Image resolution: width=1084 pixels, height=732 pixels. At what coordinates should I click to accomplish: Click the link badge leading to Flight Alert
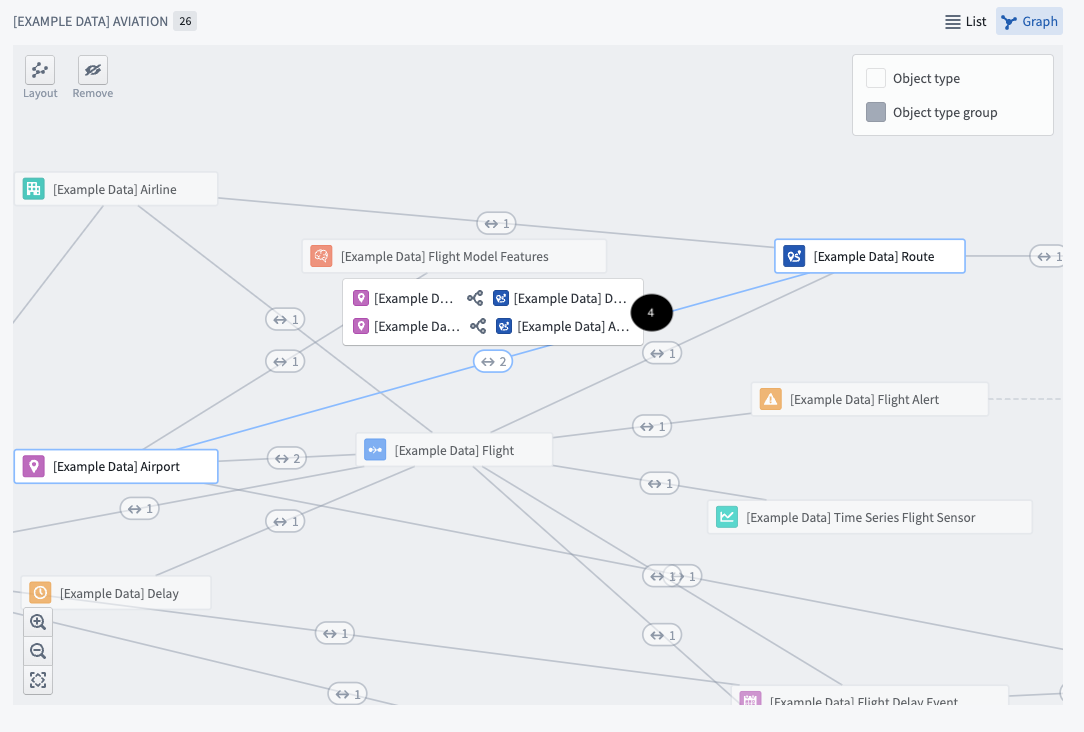coord(652,426)
